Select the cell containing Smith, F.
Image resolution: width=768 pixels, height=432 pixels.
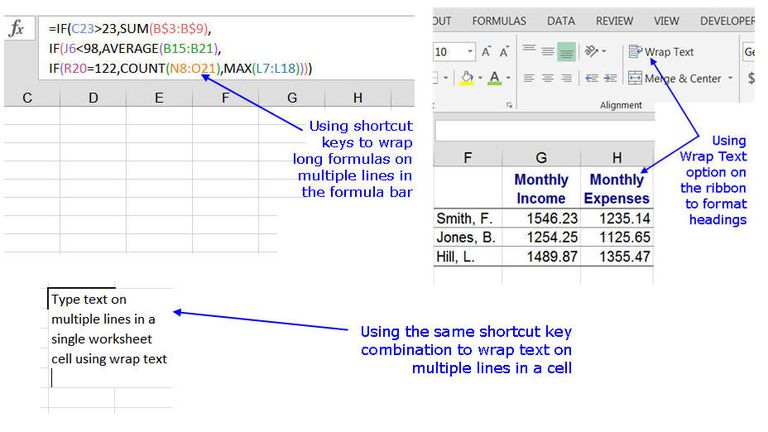468,218
